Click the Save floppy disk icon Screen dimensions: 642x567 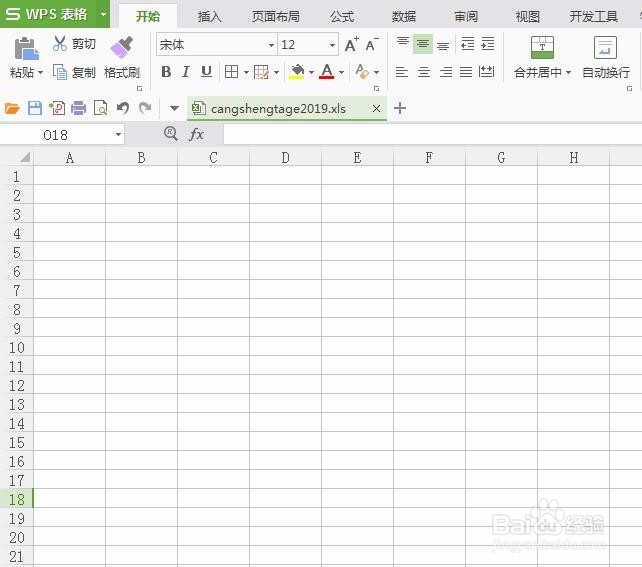[x=35, y=108]
